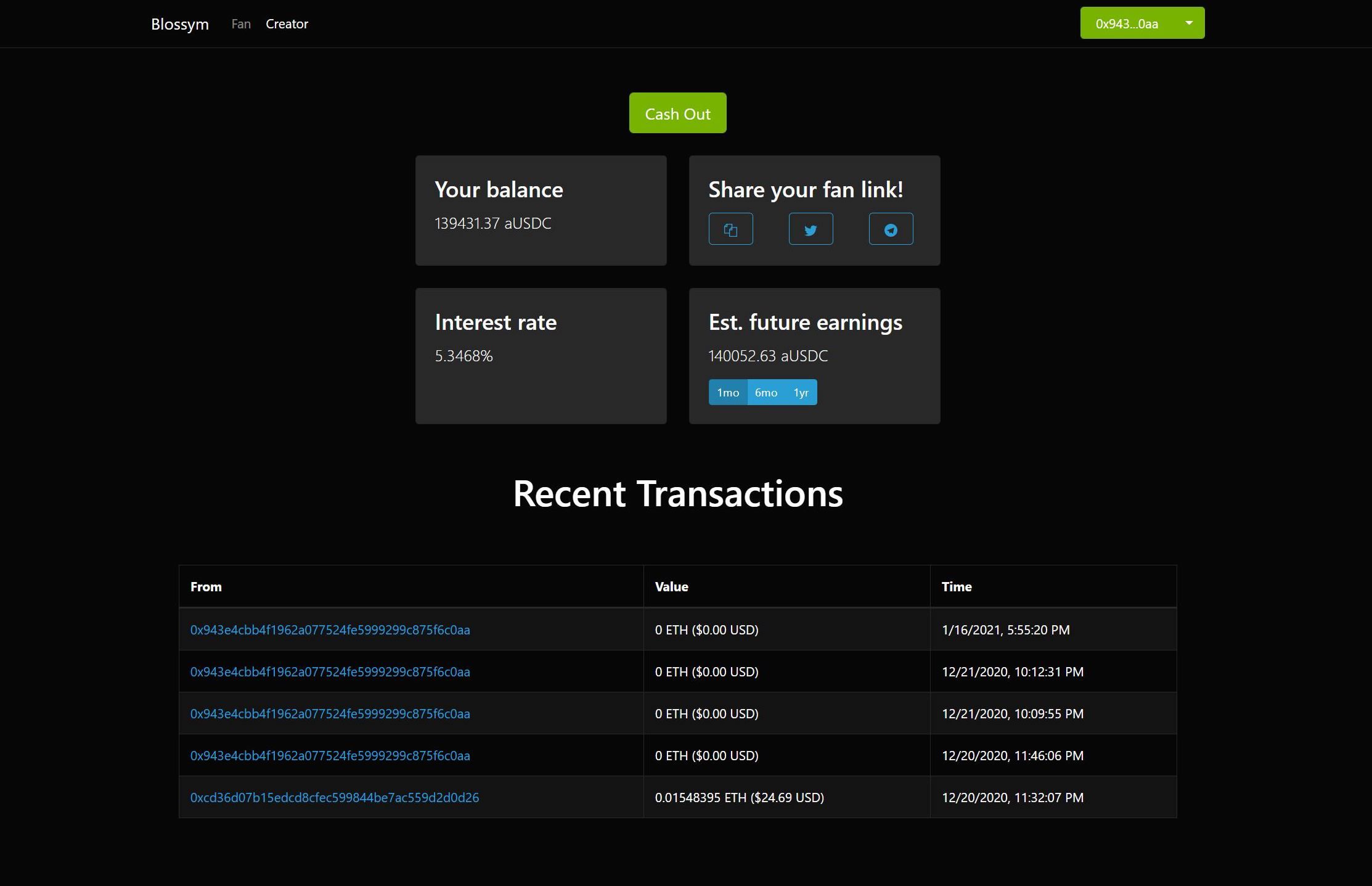The height and width of the screenshot is (886, 1372).
Task: Share fan link via Telegram icon
Action: pyautogui.click(x=891, y=229)
